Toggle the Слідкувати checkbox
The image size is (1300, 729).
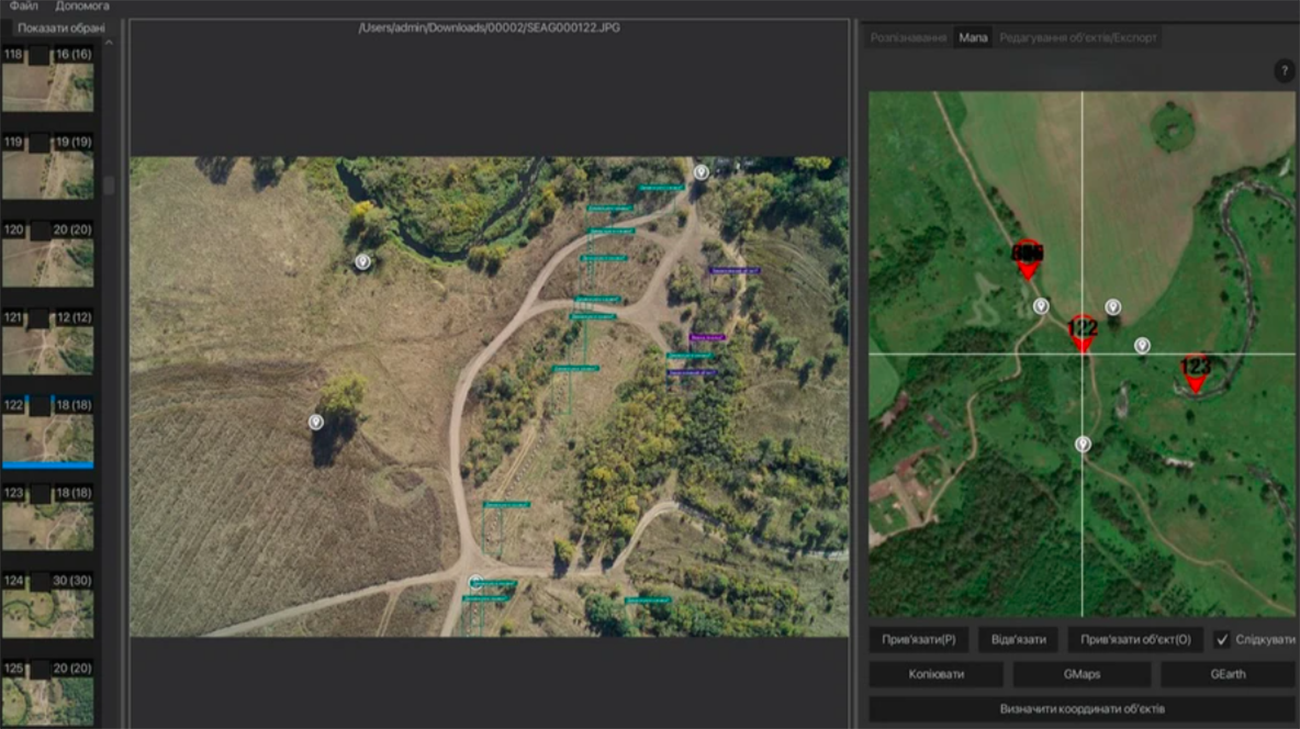coord(1222,640)
